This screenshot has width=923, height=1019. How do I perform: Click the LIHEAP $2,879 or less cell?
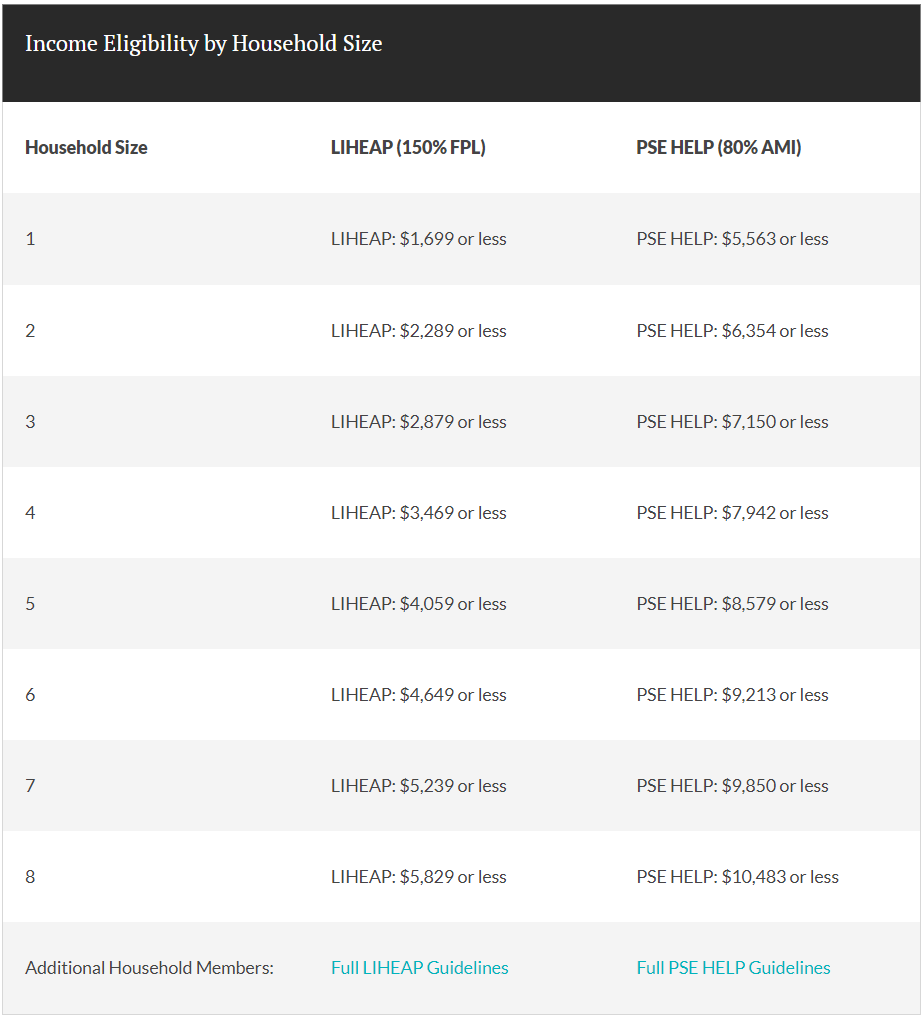[419, 422]
